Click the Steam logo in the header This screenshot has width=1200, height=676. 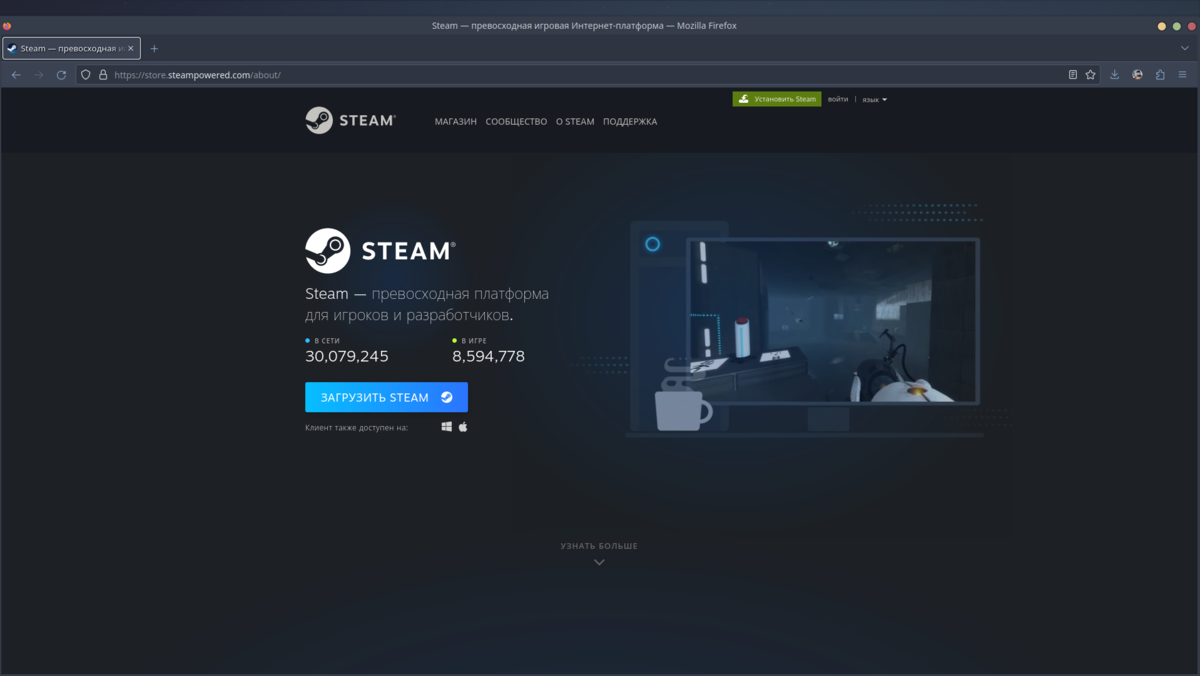[x=350, y=120]
